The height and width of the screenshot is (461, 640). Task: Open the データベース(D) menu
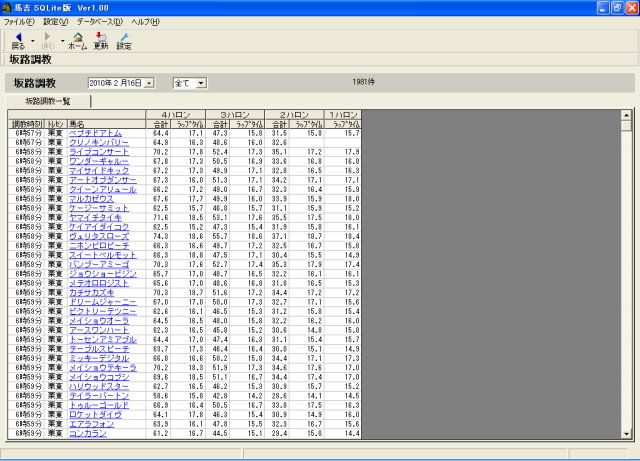[x=100, y=22]
